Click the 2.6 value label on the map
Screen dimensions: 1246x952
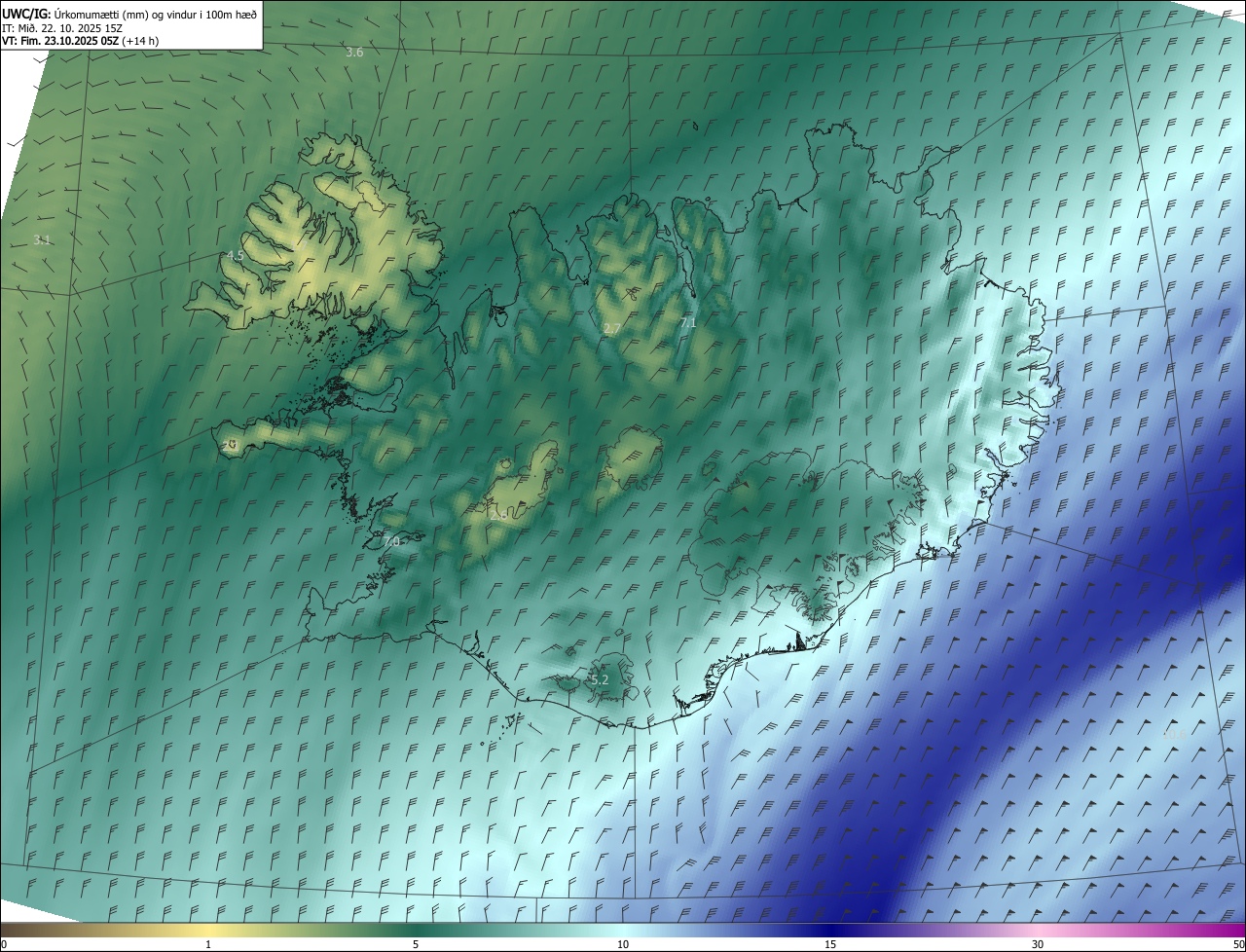(498, 515)
